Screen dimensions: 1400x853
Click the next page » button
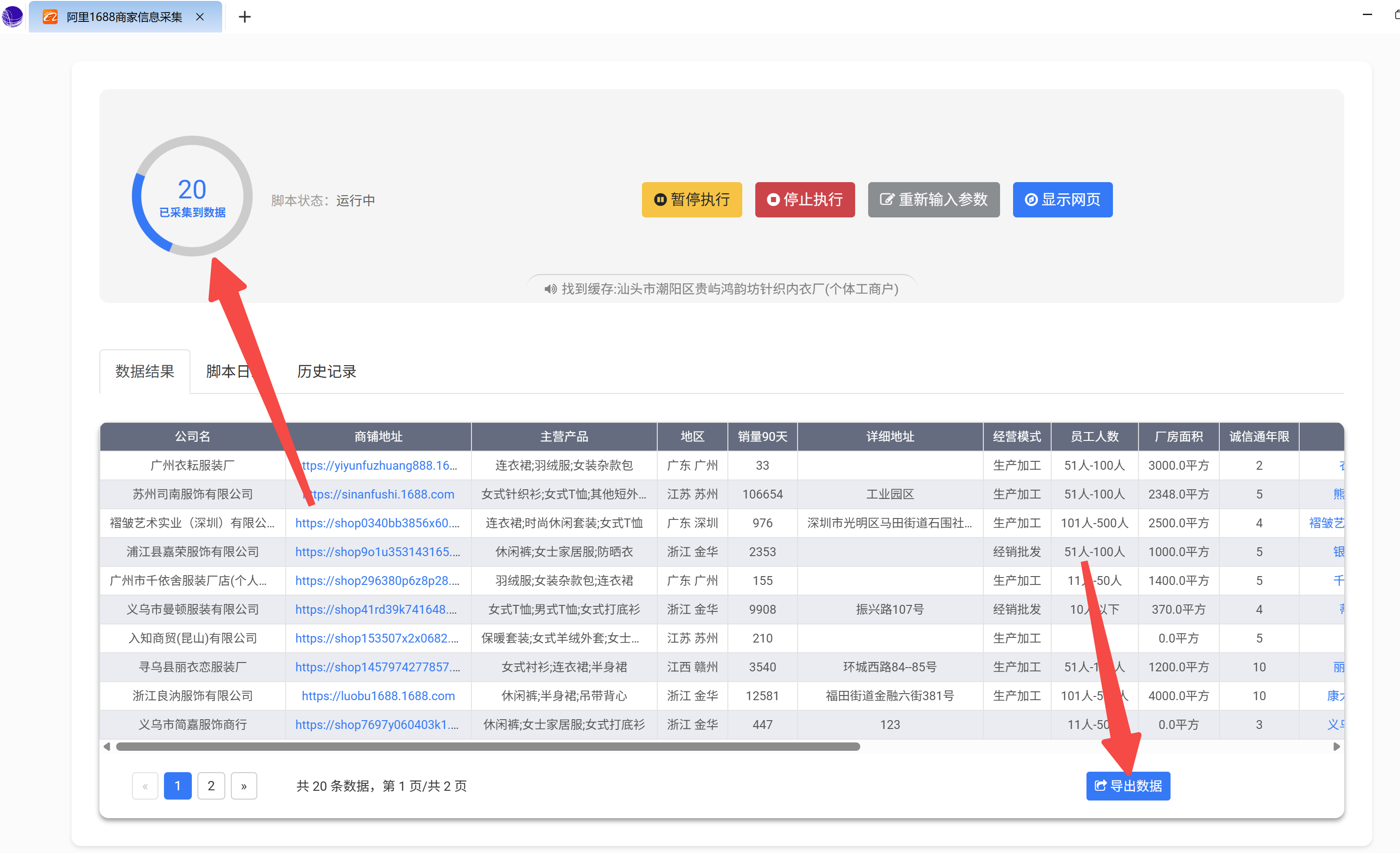pyautogui.click(x=244, y=786)
